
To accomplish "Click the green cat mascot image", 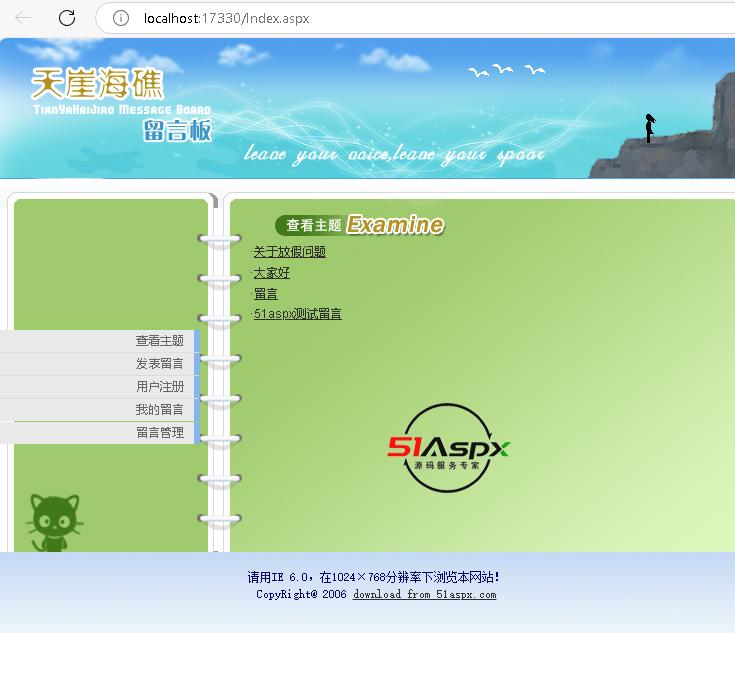I will pos(55,523).
